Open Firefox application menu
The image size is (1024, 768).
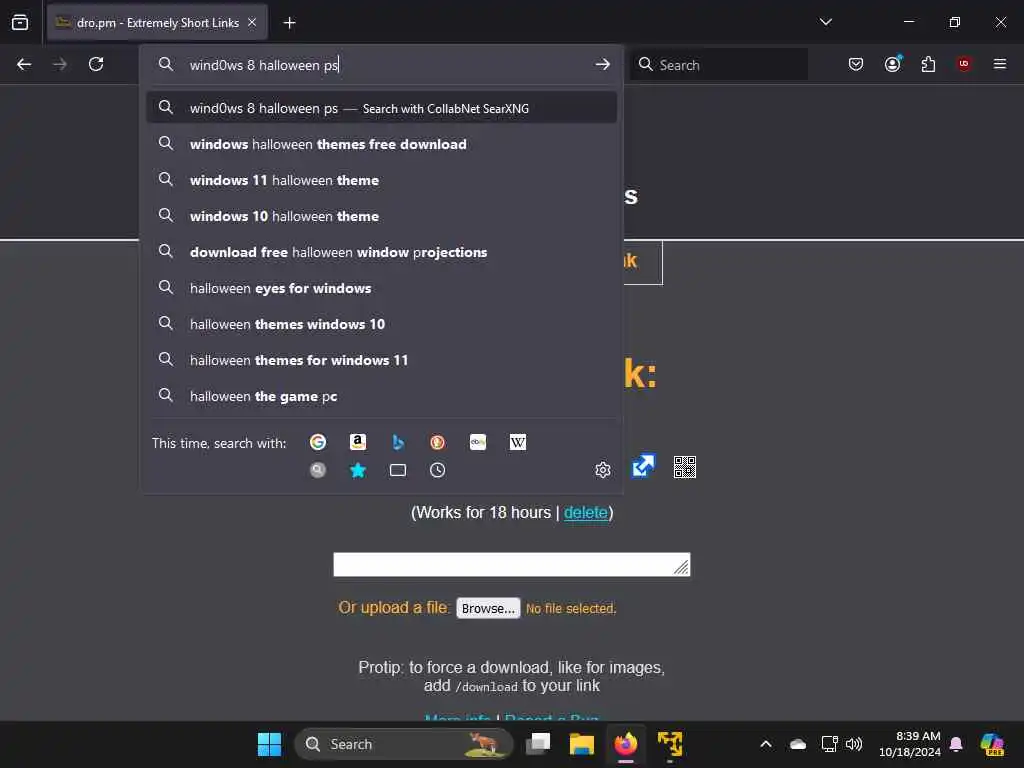tap(1000, 64)
